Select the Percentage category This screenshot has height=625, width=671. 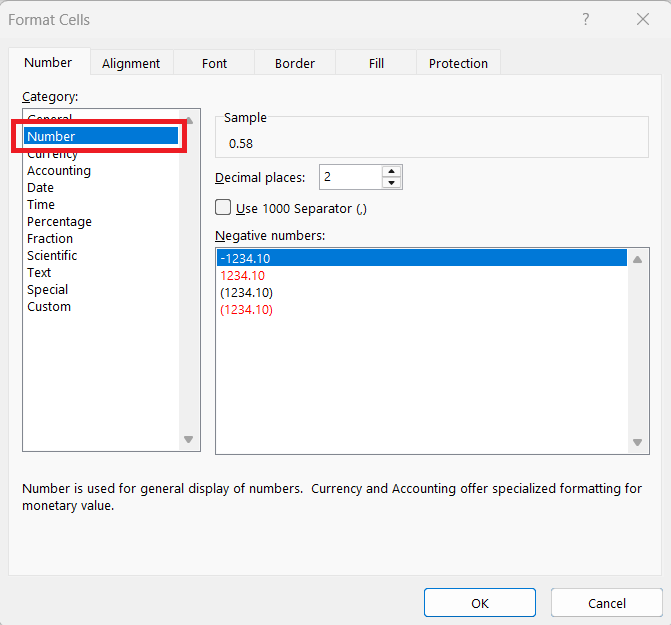click(101, 222)
